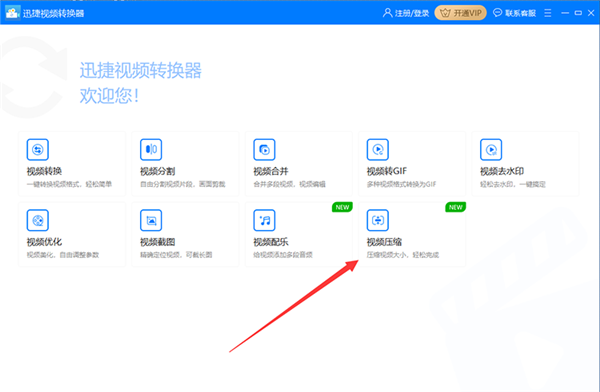
Task: Click description 一键转换视频格式，轻松简单
Action: pos(69,184)
